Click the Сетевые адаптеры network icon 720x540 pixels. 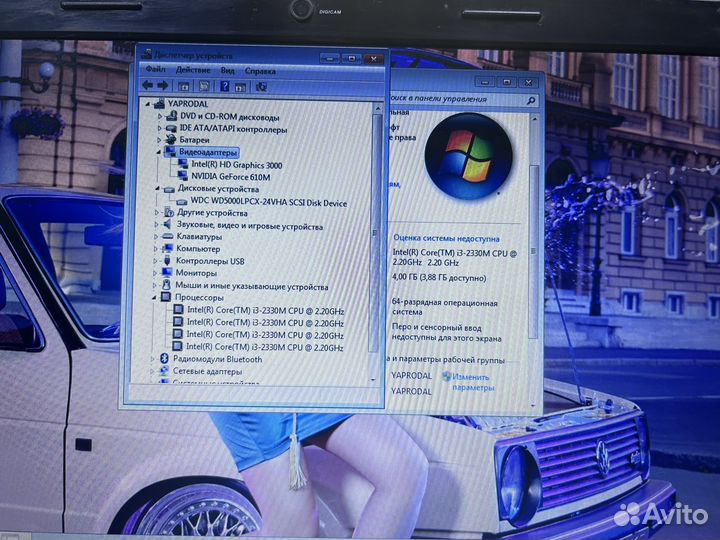163,371
